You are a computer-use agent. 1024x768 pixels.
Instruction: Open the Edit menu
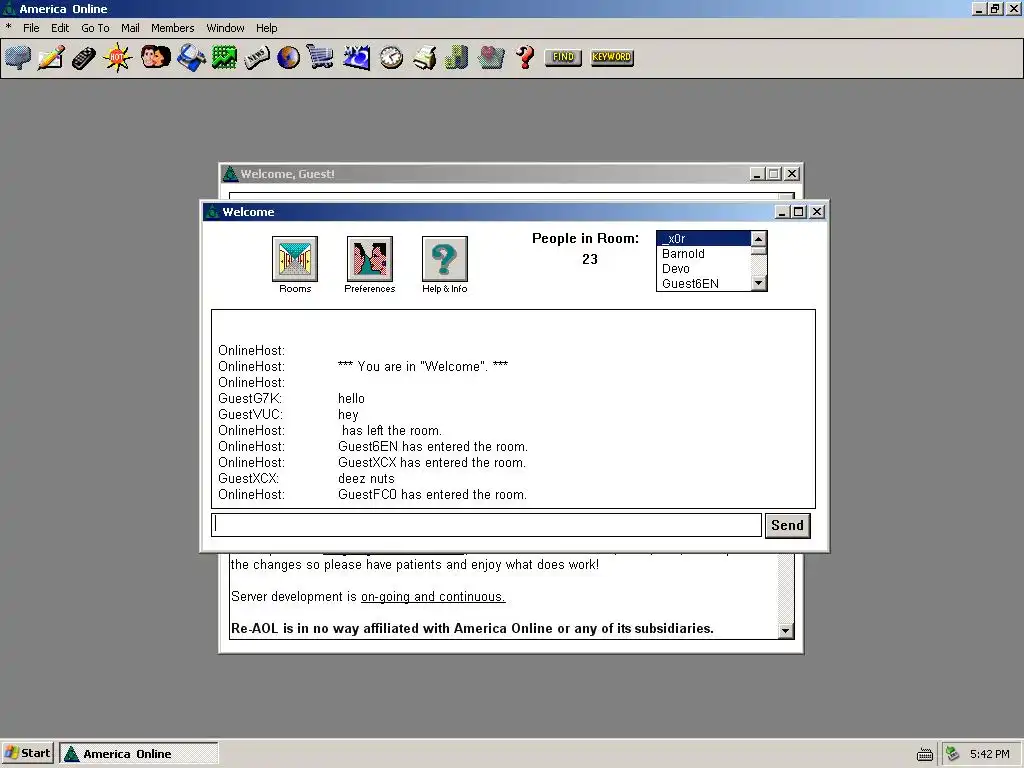coord(60,28)
